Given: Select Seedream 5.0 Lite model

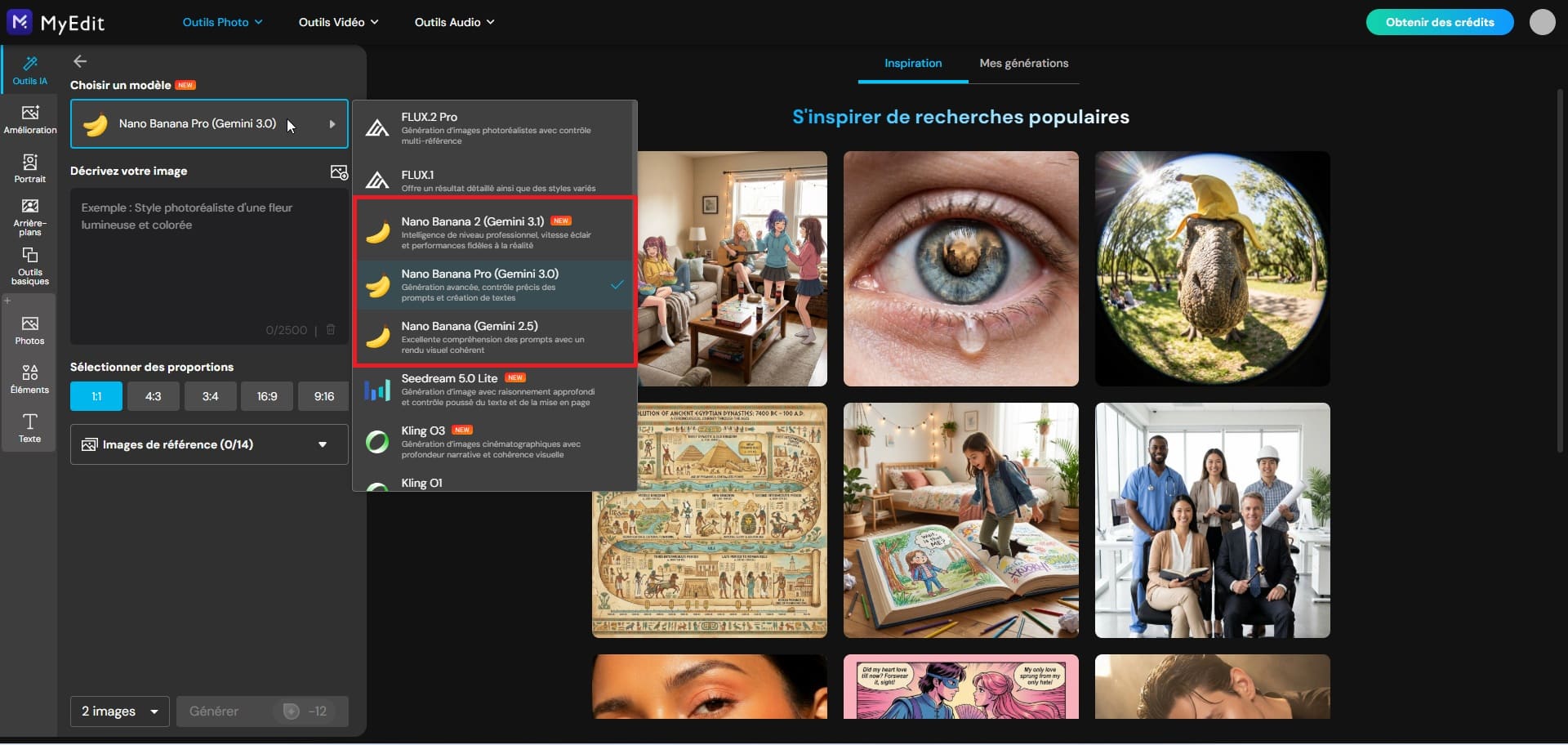Looking at the screenshot, I should tap(495, 390).
